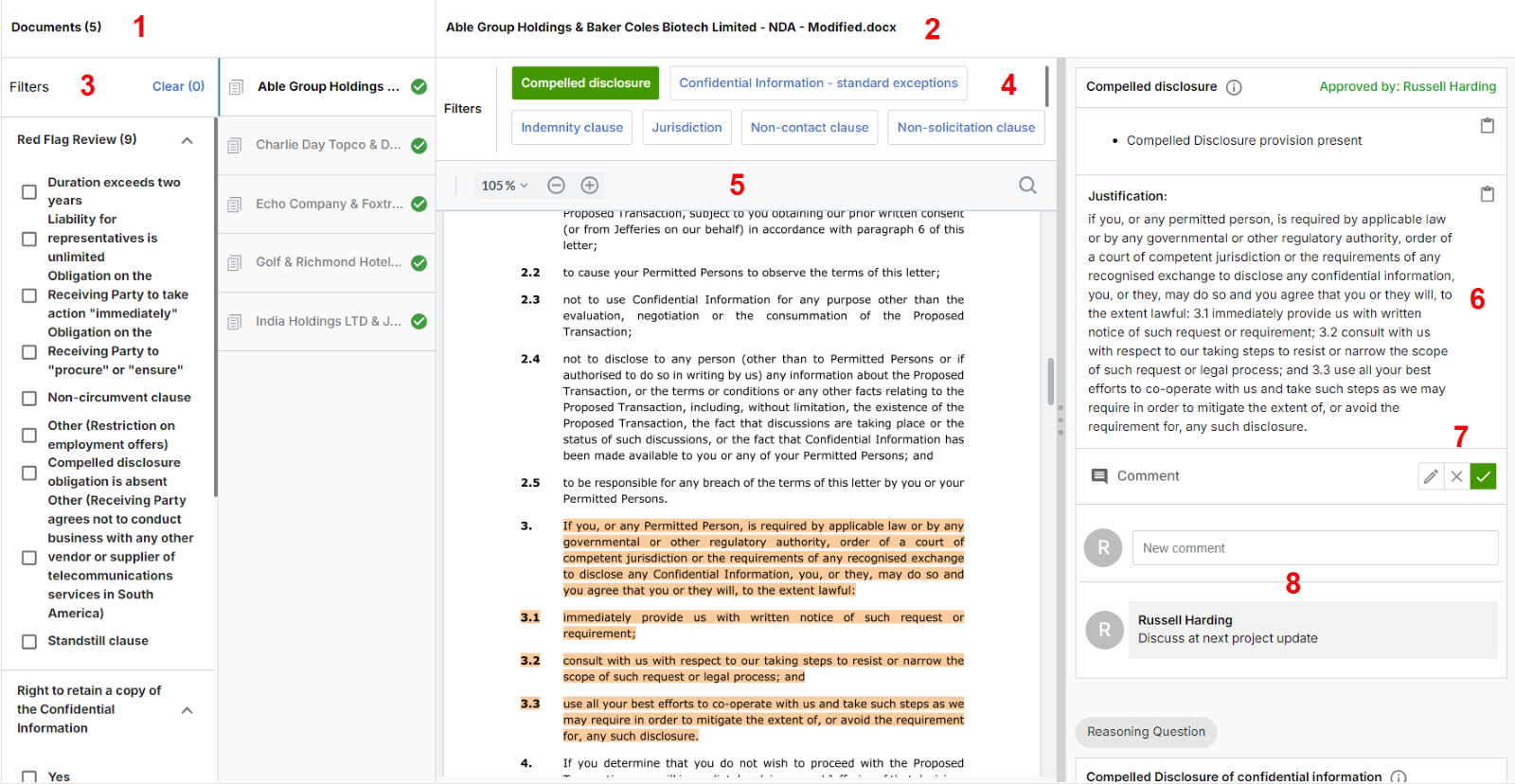Open the 105% zoom level dropdown
This screenshot has height=784, width=1515.
pos(505,186)
